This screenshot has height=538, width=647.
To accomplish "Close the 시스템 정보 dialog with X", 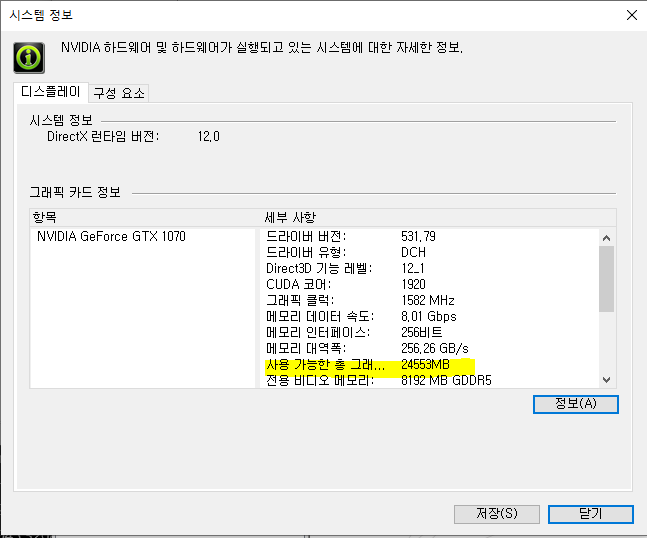I will [x=632, y=15].
